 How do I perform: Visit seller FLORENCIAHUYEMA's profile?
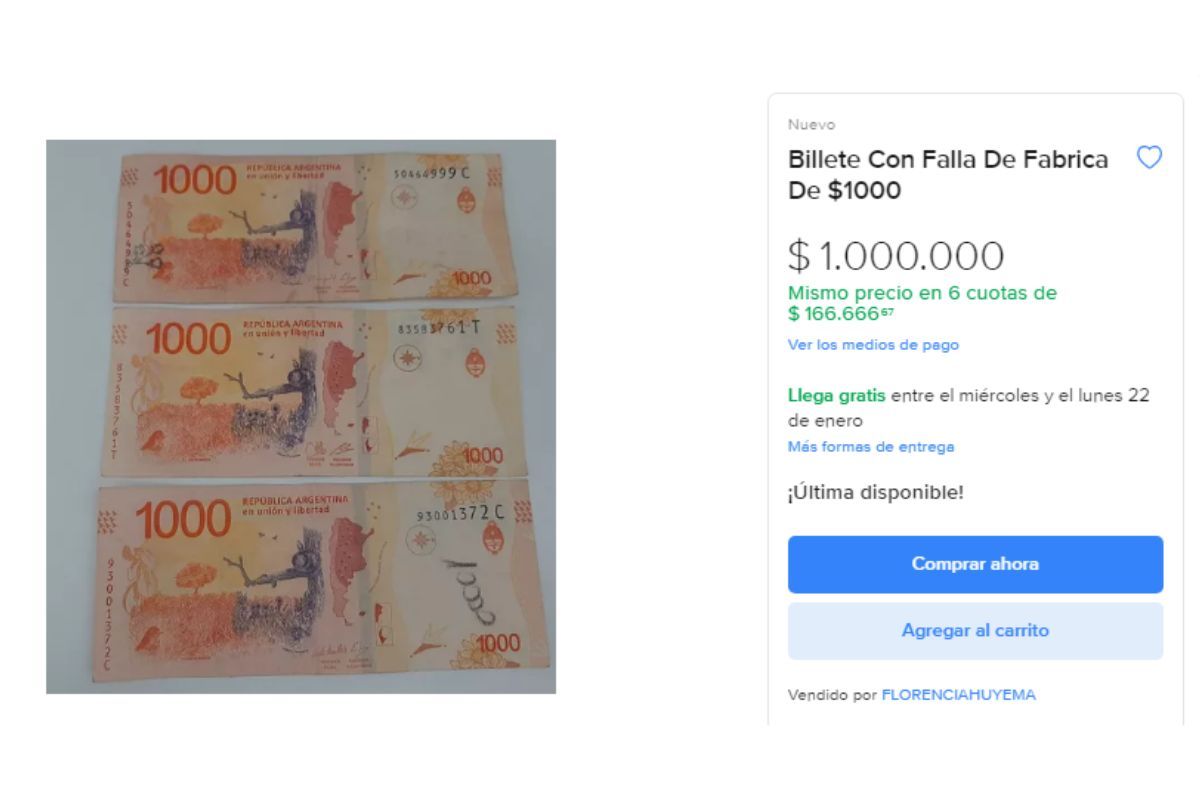click(x=958, y=695)
